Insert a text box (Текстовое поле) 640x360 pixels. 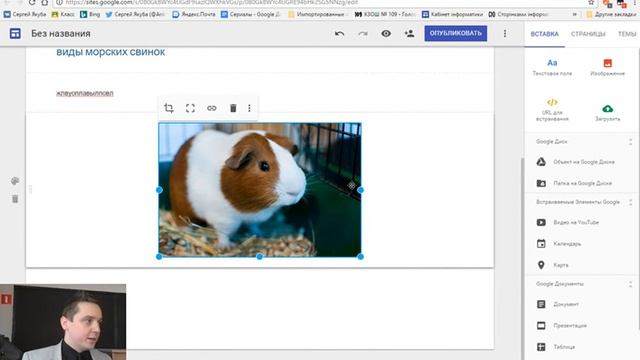click(x=552, y=67)
